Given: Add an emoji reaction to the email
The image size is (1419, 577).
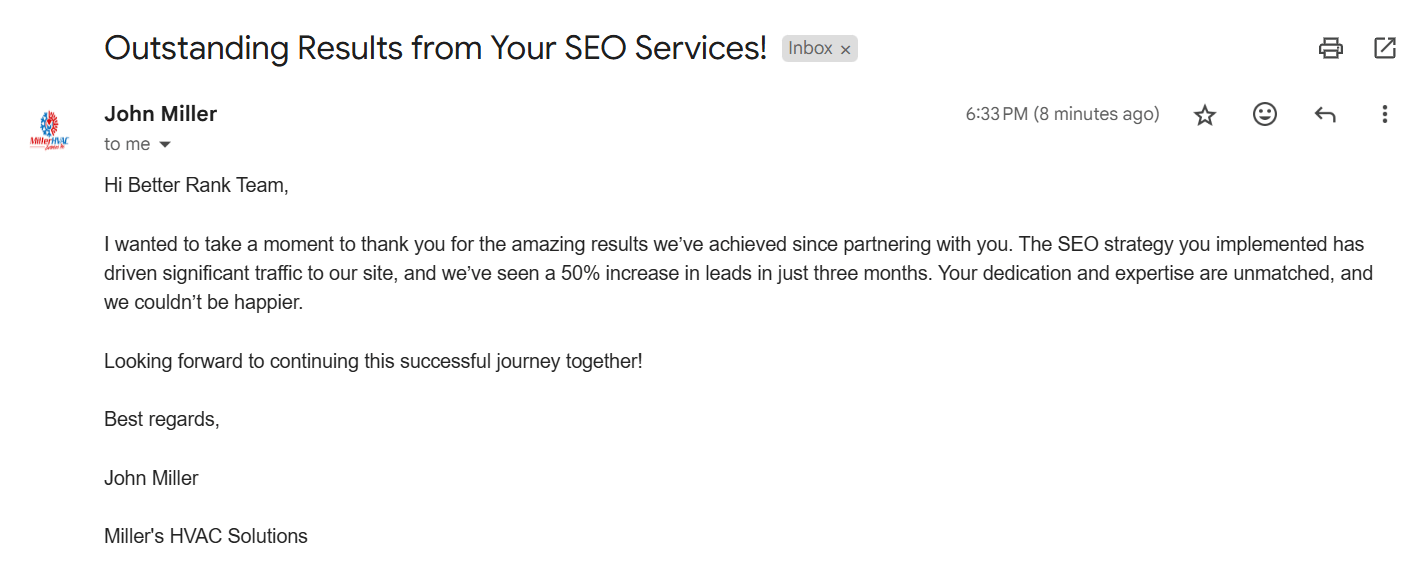Looking at the screenshot, I should [1265, 115].
